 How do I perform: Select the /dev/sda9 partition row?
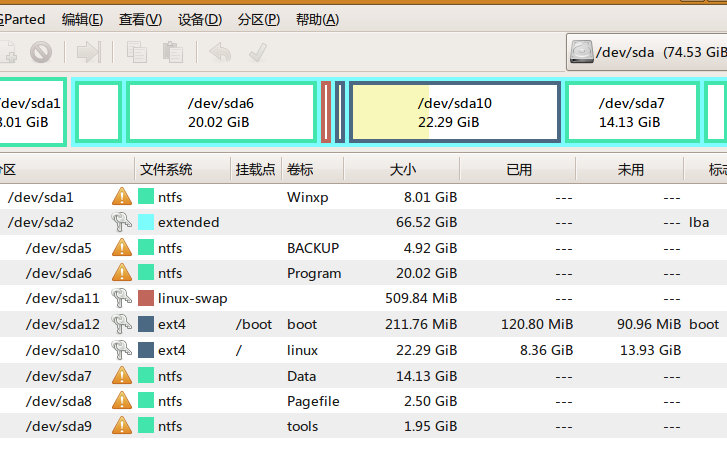pyautogui.click(x=364, y=426)
